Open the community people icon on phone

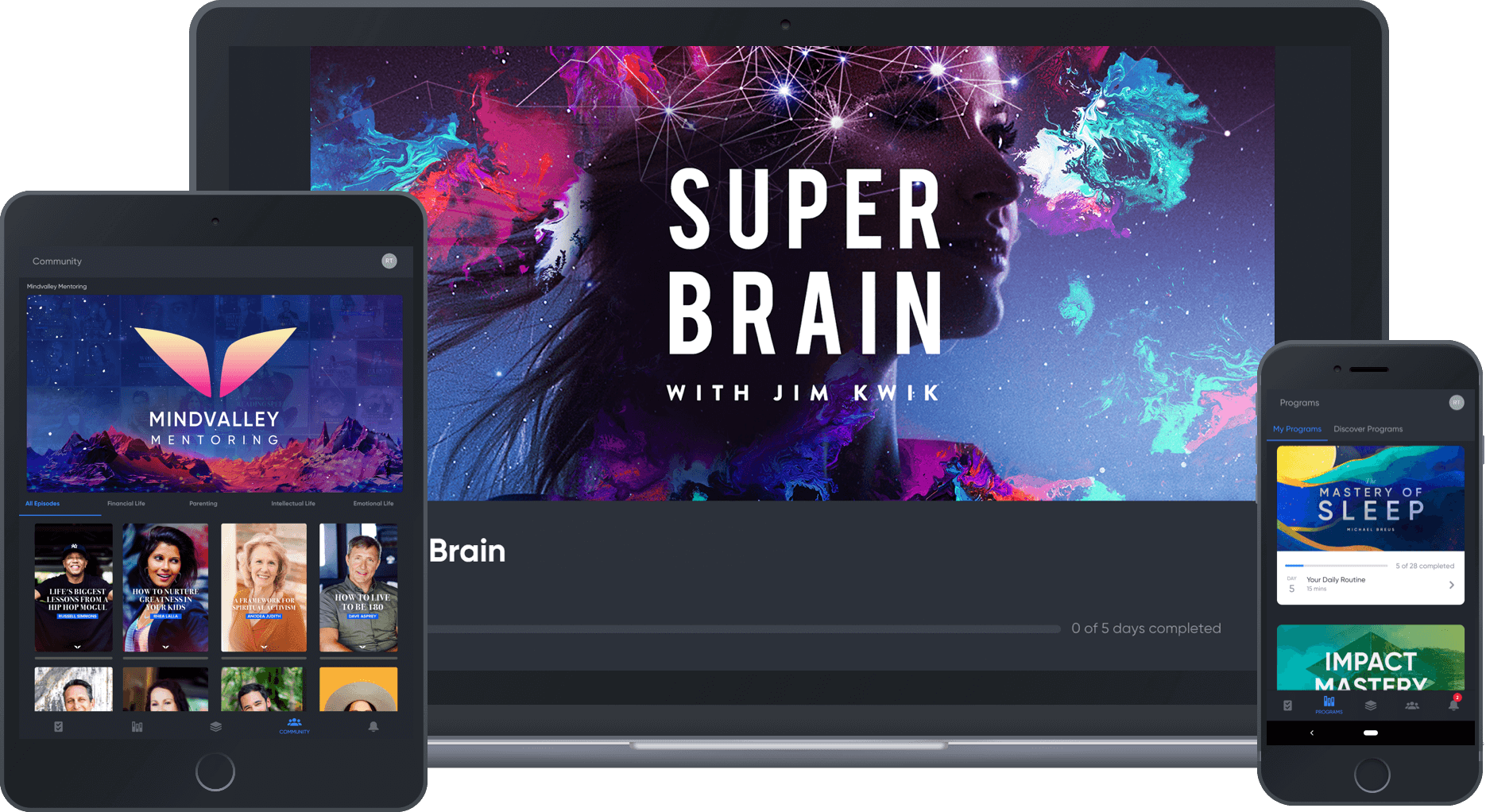[x=1412, y=705]
